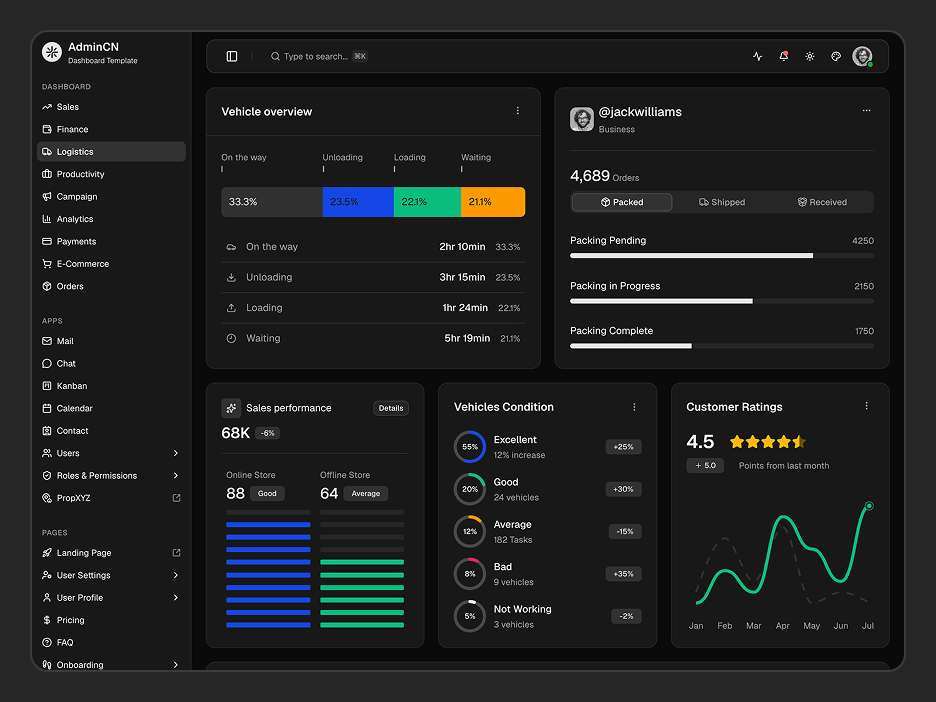Image resolution: width=936 pixels, height=702 pixels.
Task: Click the +25% badge for Excellent
Action: 623,447
